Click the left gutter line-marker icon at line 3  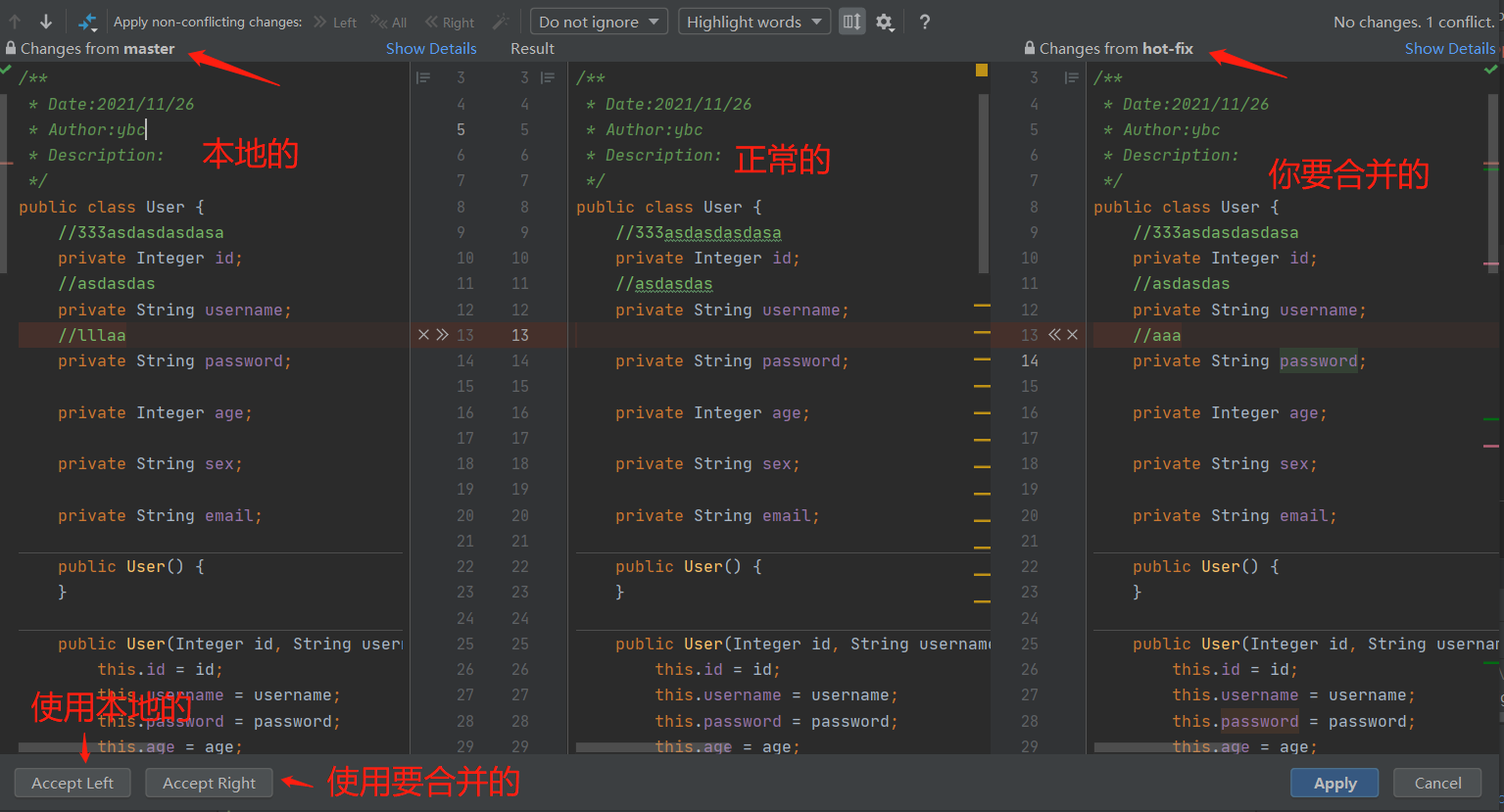click(423, 77)
